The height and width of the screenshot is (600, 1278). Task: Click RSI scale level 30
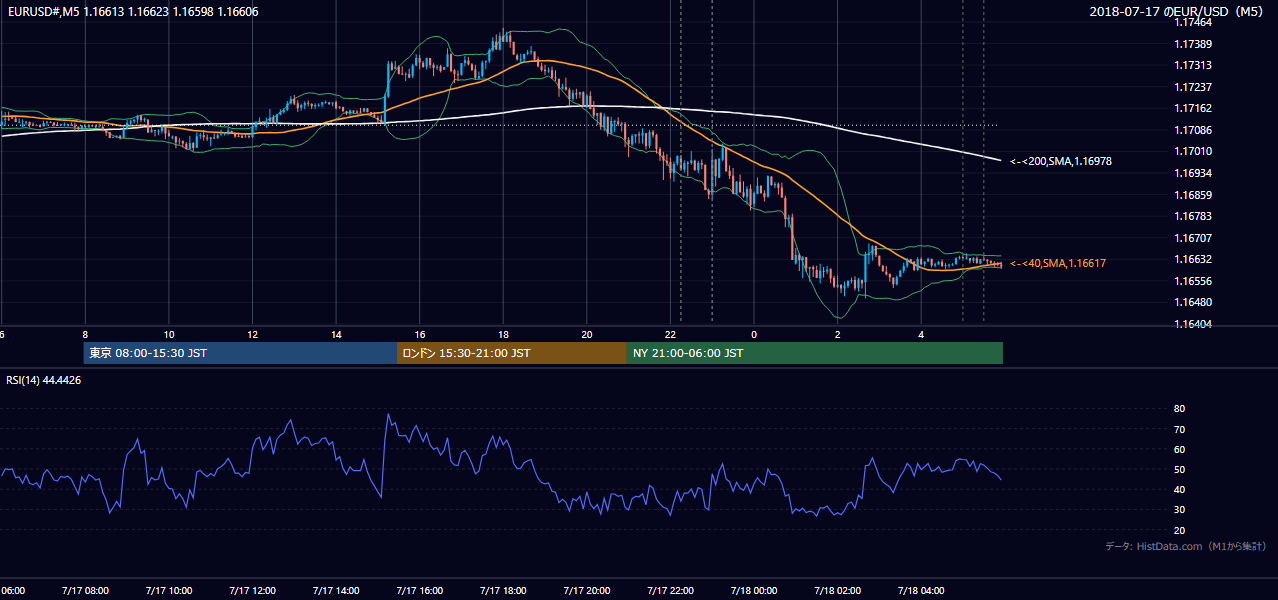[1179, 510]
